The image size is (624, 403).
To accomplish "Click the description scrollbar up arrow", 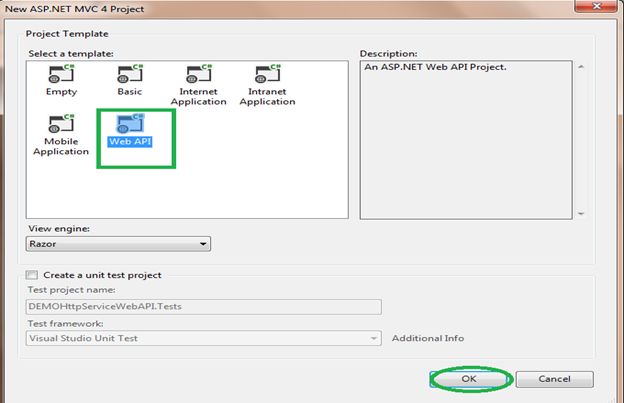I will 581,67.
